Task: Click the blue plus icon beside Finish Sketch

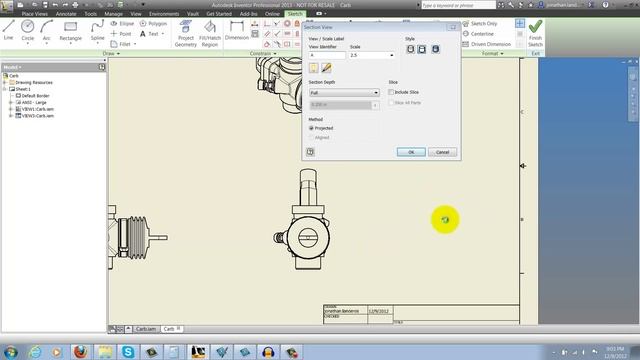Action: (520, 23)
